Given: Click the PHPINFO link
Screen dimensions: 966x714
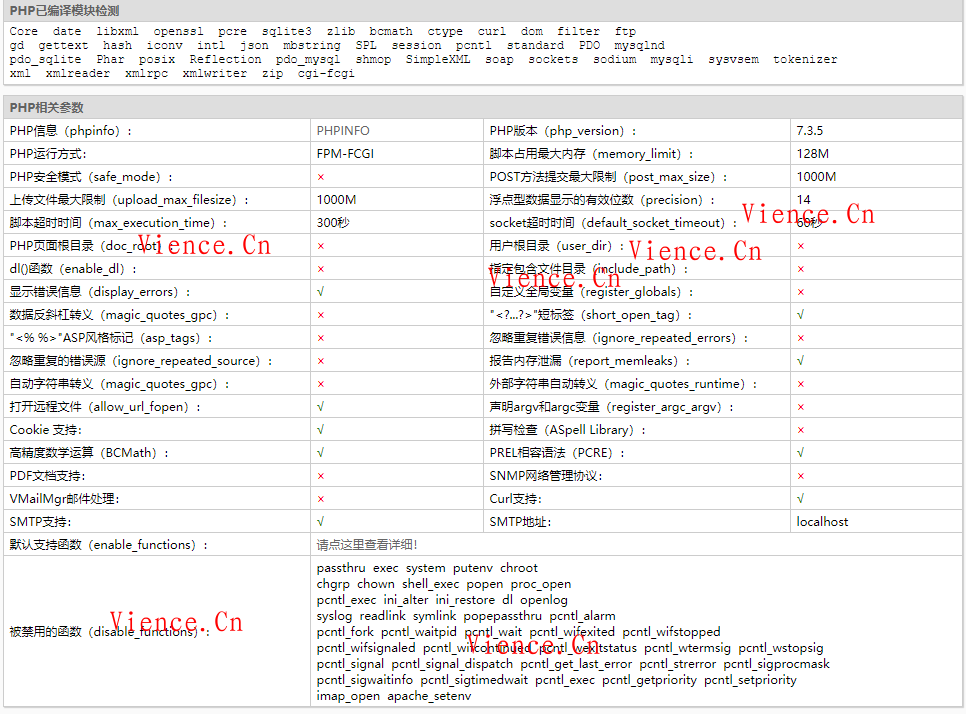Looking at the screenshot, I should pos(343,130).
